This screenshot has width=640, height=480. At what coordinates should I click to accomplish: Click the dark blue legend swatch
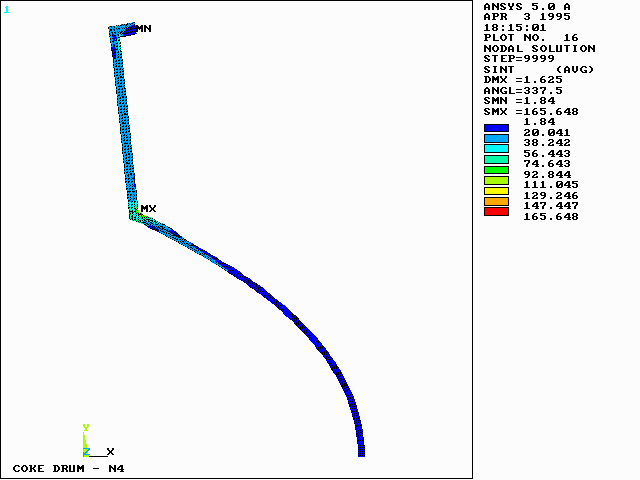point(496,128)
